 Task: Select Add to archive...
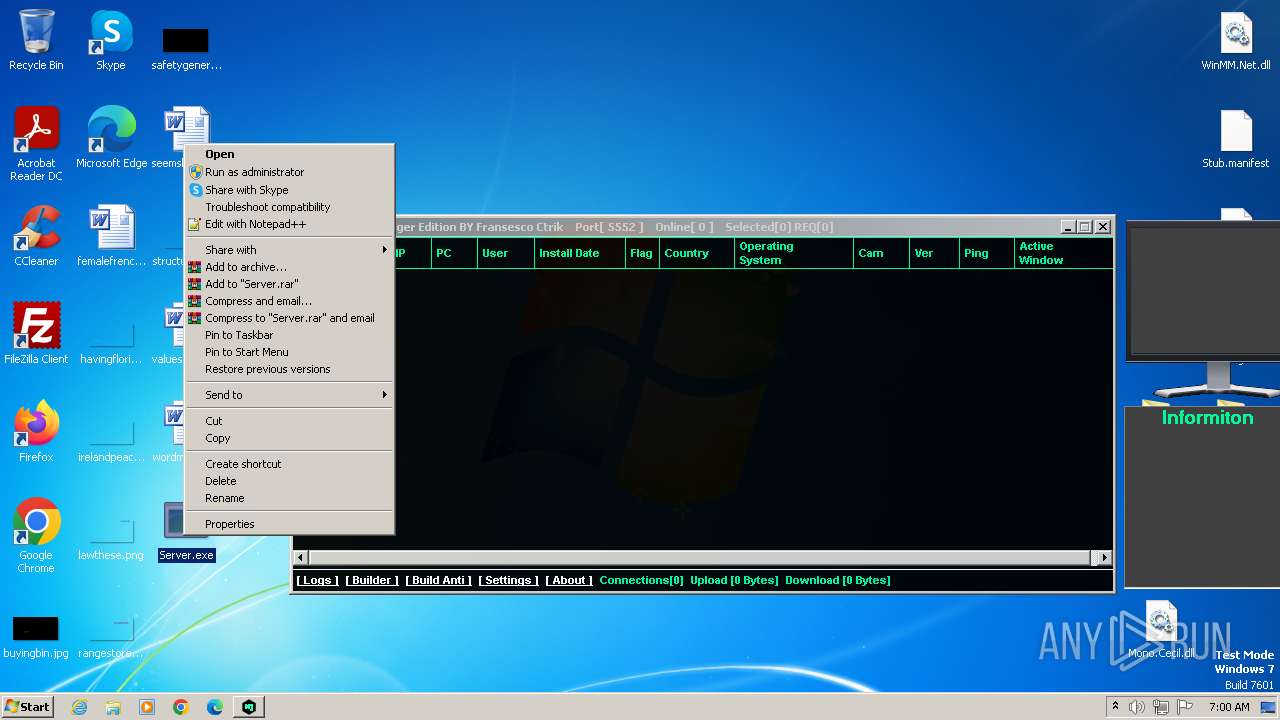[290, 267]
